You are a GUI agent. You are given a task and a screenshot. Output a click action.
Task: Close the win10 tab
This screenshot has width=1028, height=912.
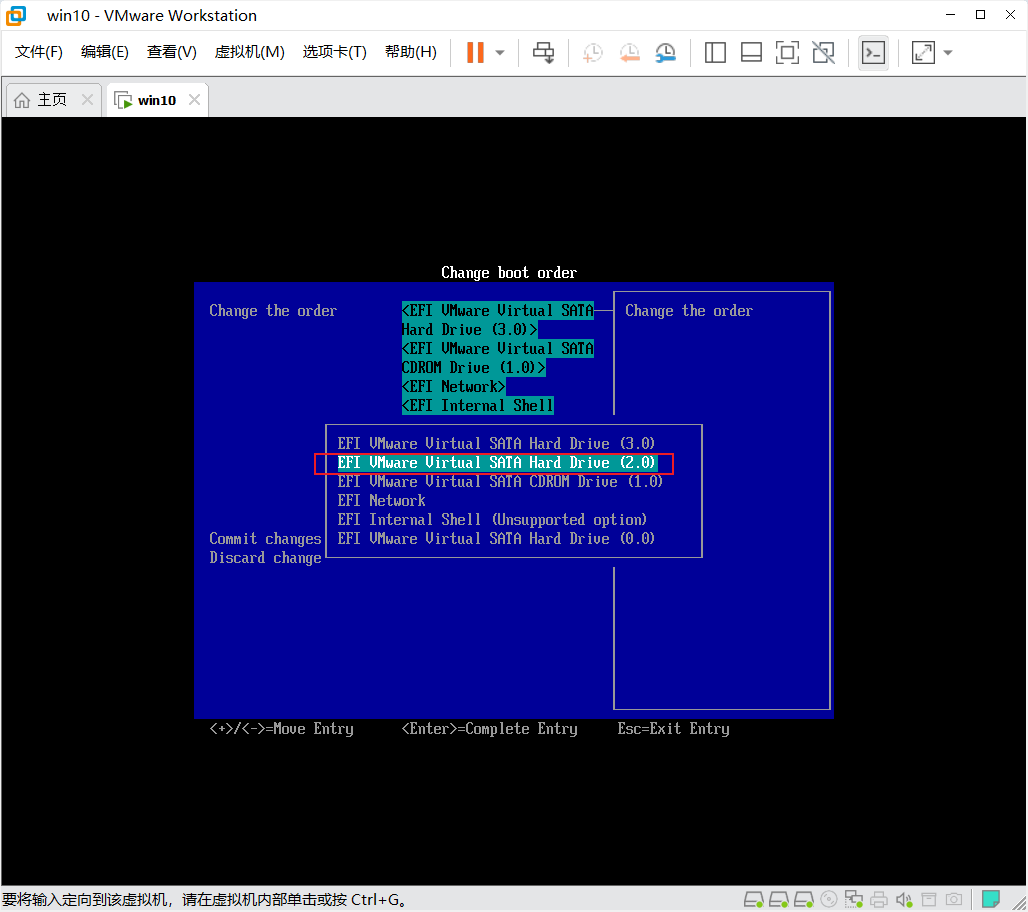tap(194, 100)
